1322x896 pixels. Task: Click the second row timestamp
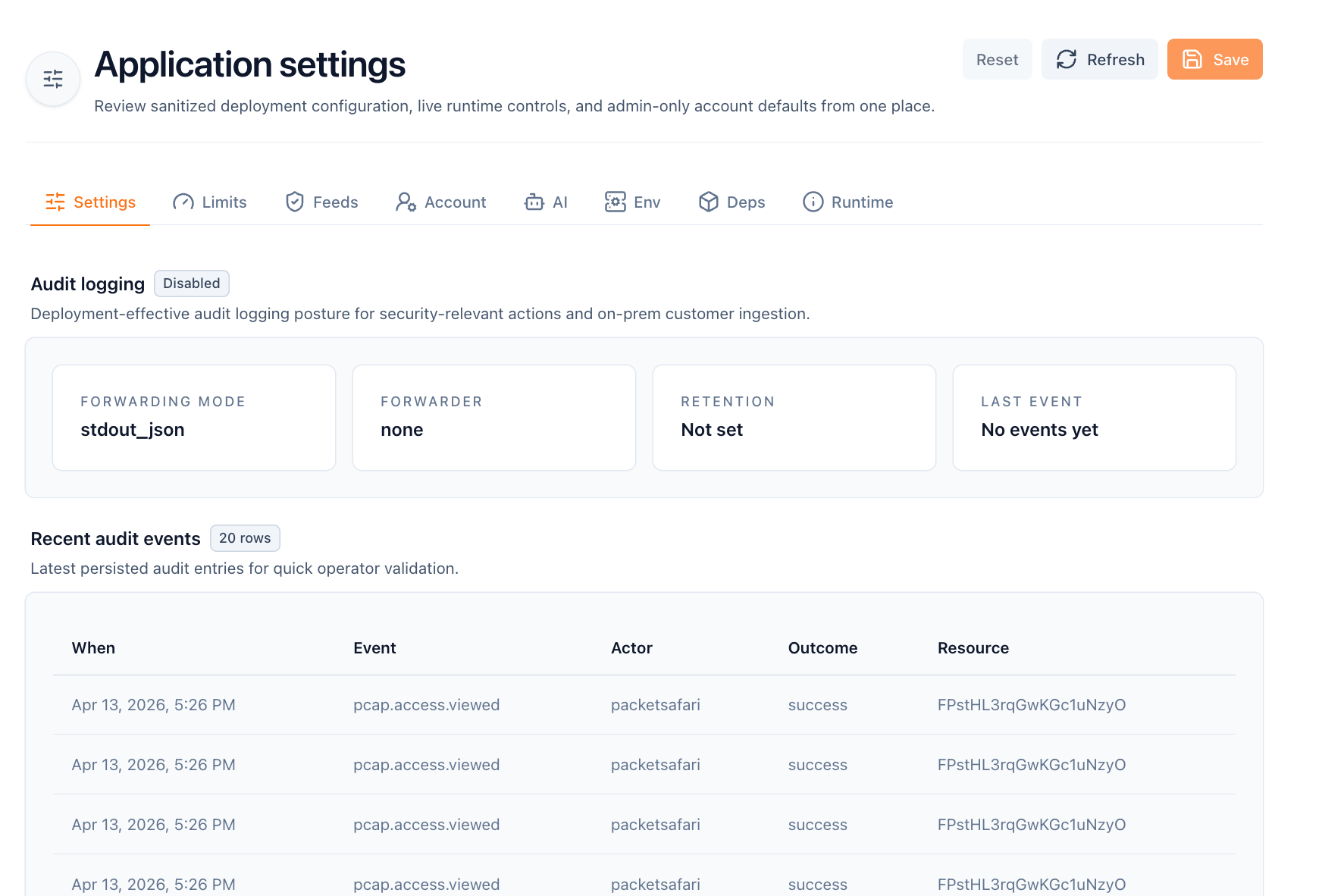153,765
